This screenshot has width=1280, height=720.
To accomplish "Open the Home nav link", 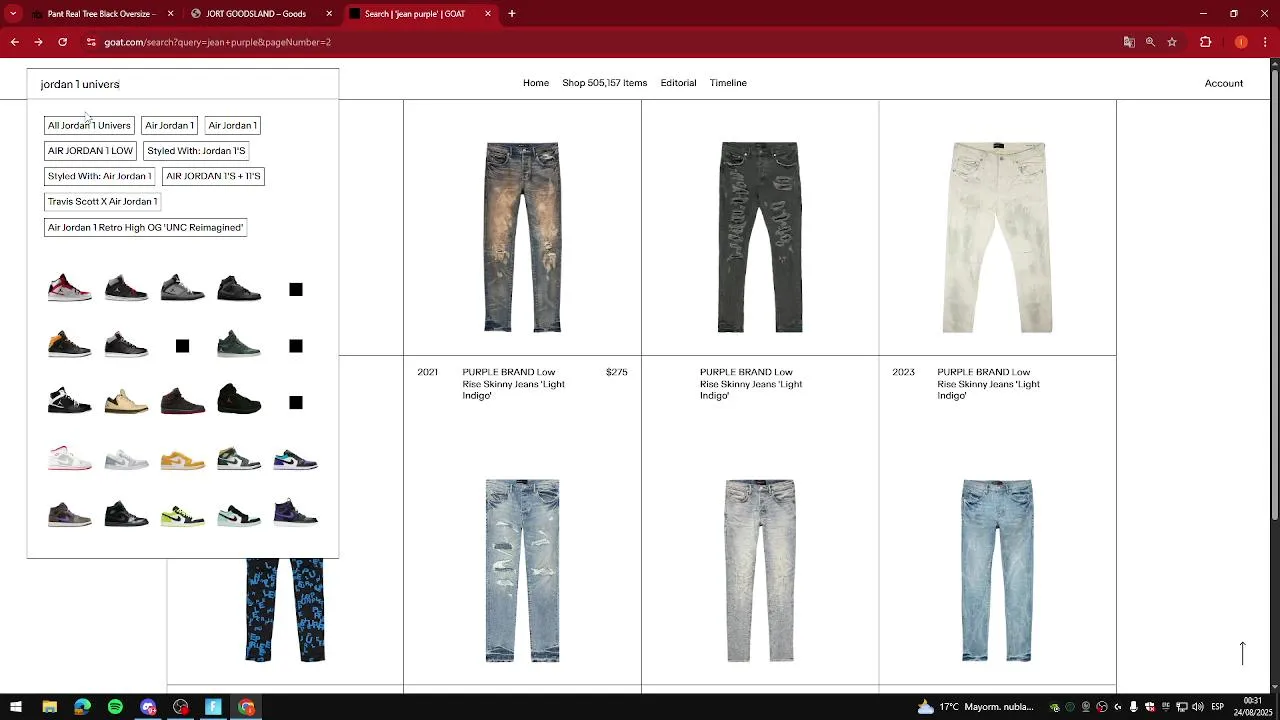I will point(536,83).
